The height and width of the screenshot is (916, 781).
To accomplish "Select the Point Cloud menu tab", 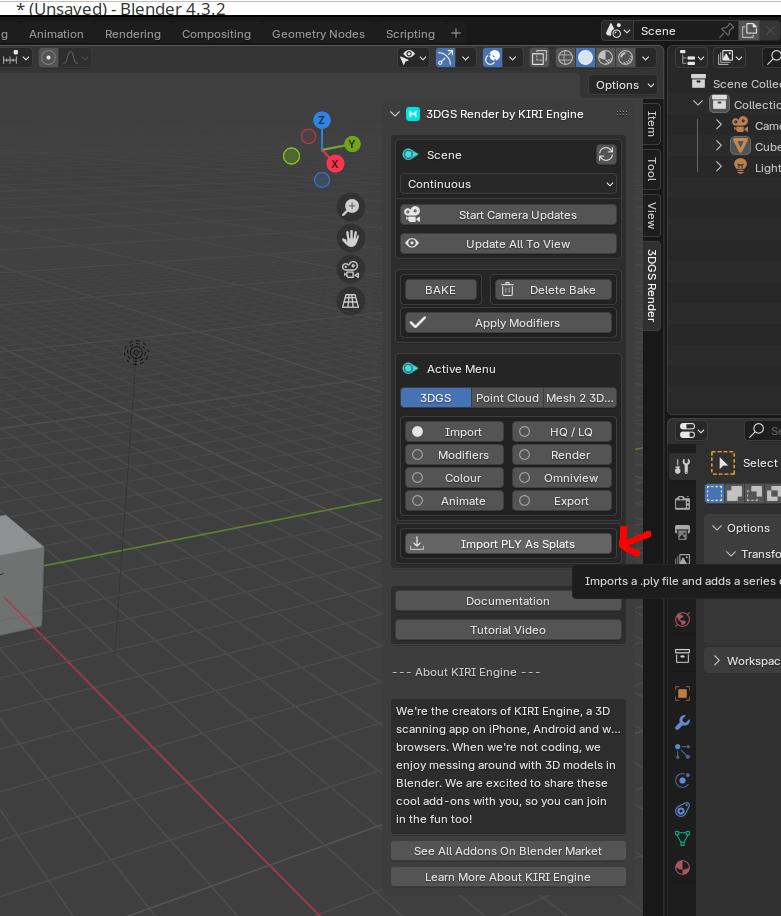I will 507,398.
